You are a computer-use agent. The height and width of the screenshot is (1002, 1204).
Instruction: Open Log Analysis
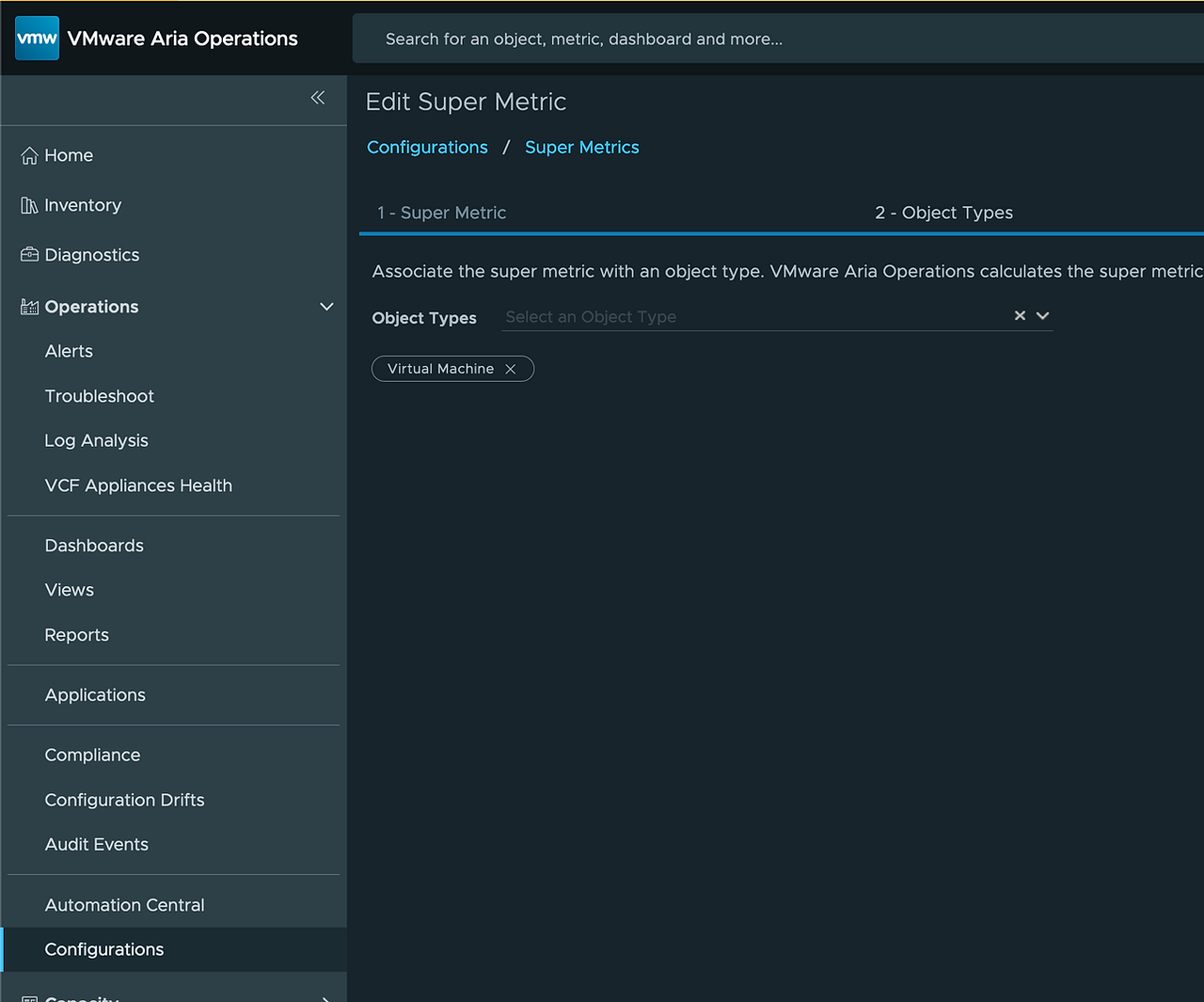click(x=97, y=440)
